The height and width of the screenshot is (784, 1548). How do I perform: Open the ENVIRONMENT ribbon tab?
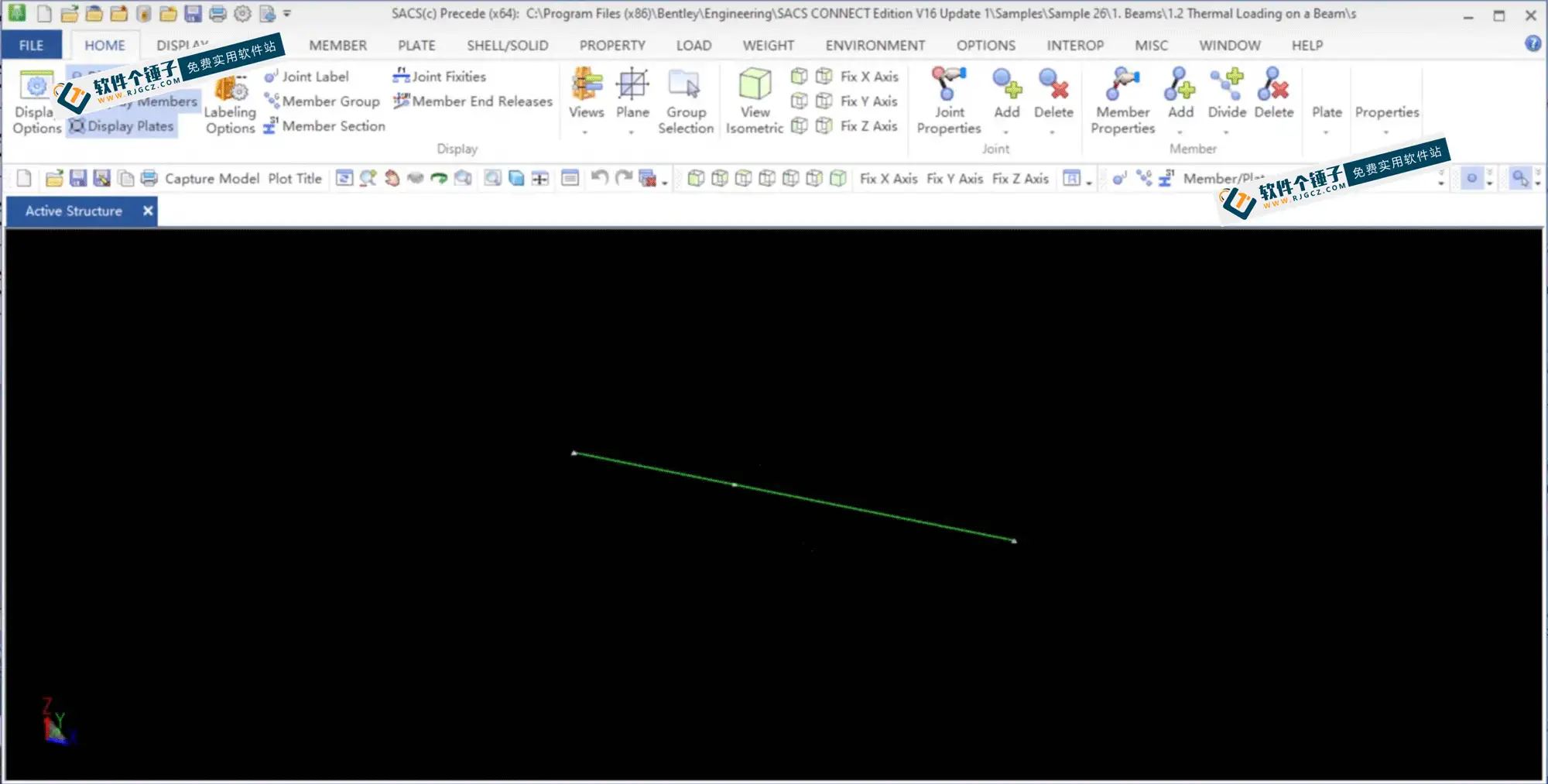[875, 46]
